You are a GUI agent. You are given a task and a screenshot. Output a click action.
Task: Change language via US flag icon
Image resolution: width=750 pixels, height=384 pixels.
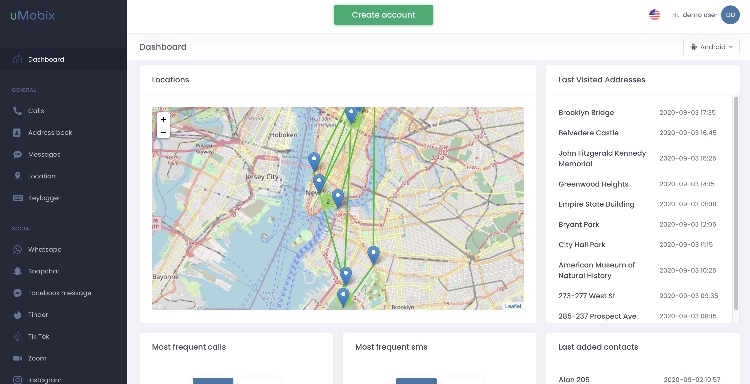654,15
